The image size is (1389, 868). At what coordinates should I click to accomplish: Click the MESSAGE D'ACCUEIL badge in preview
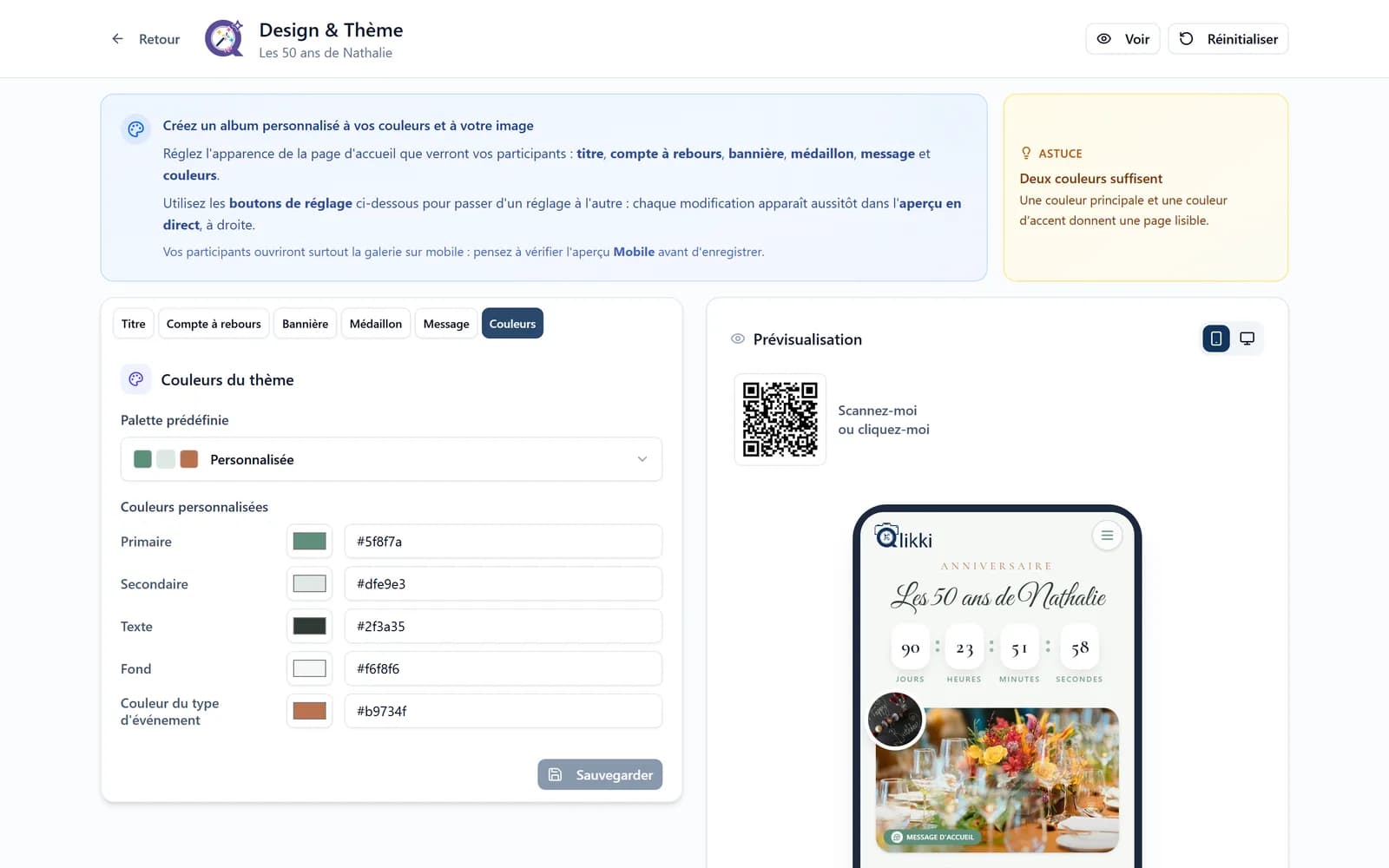(933, 837)
